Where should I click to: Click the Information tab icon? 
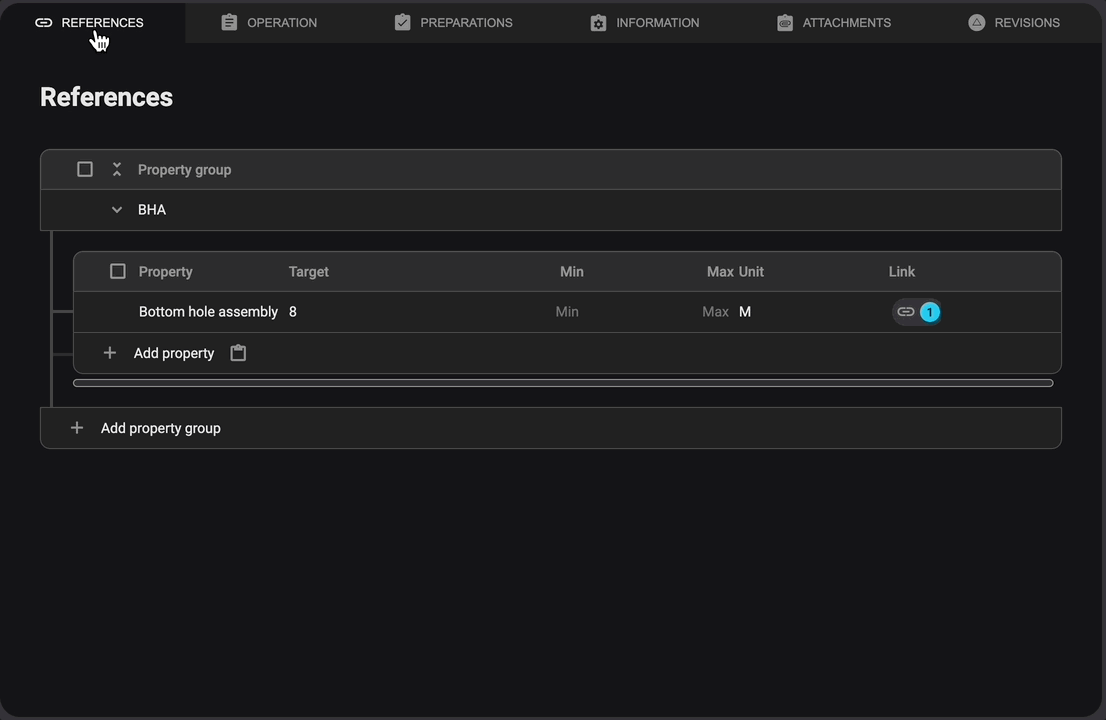pyautogui.click(x=598, y=22)
